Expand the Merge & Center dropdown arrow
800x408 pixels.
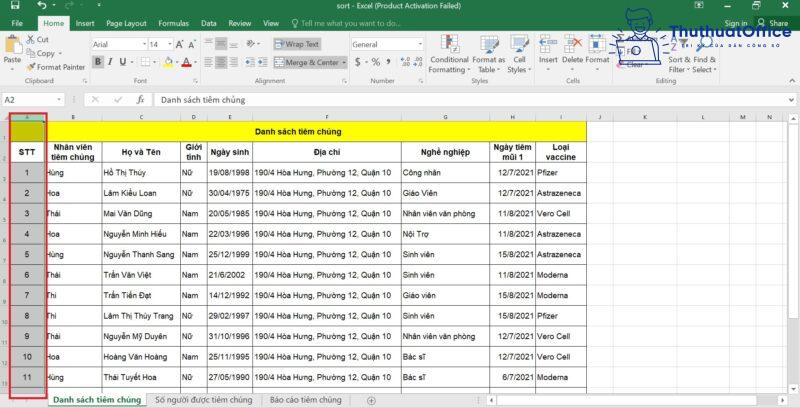click(x=344, y=62)
